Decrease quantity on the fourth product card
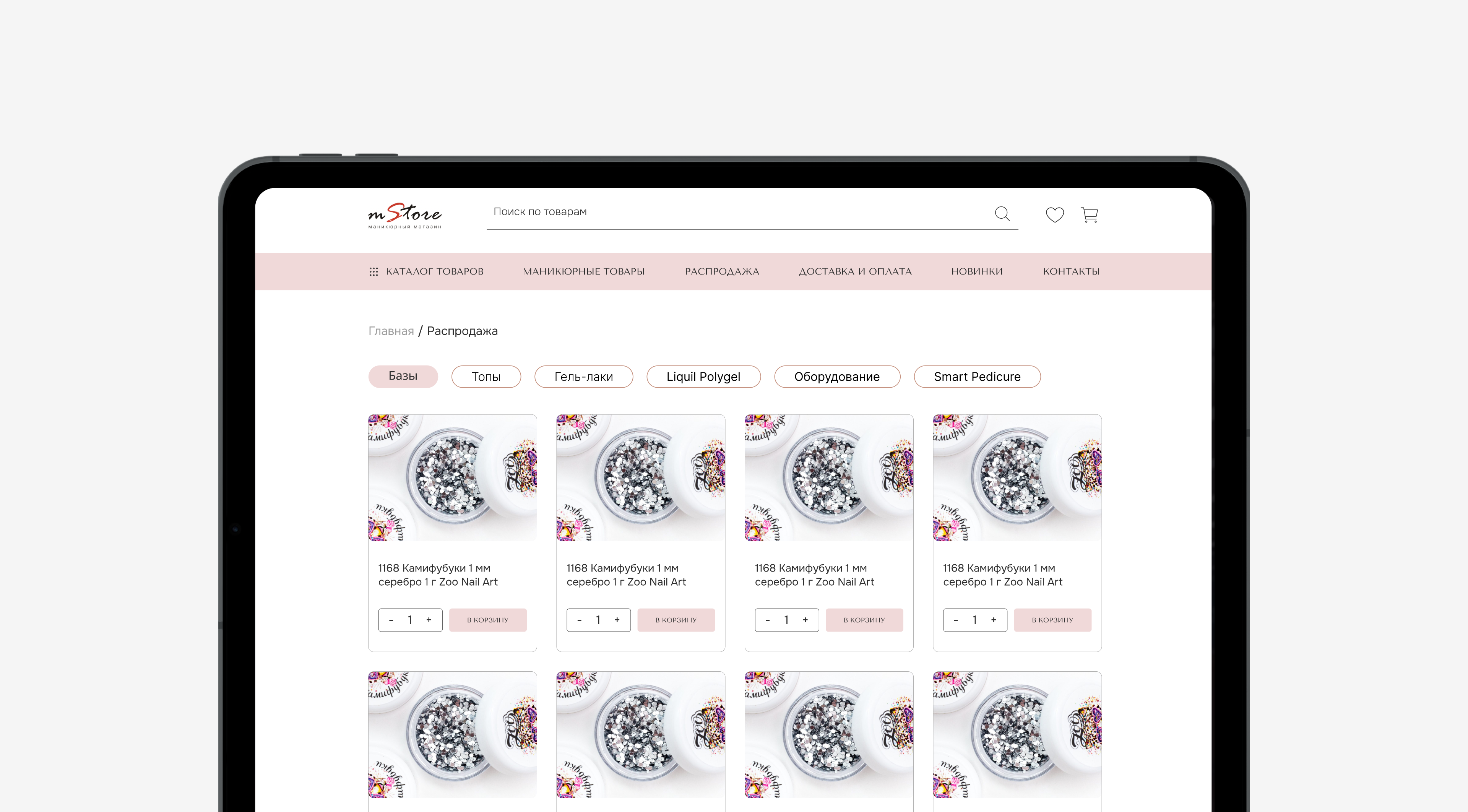Screen dimensions: 1468x812 (x=956, y=620)
